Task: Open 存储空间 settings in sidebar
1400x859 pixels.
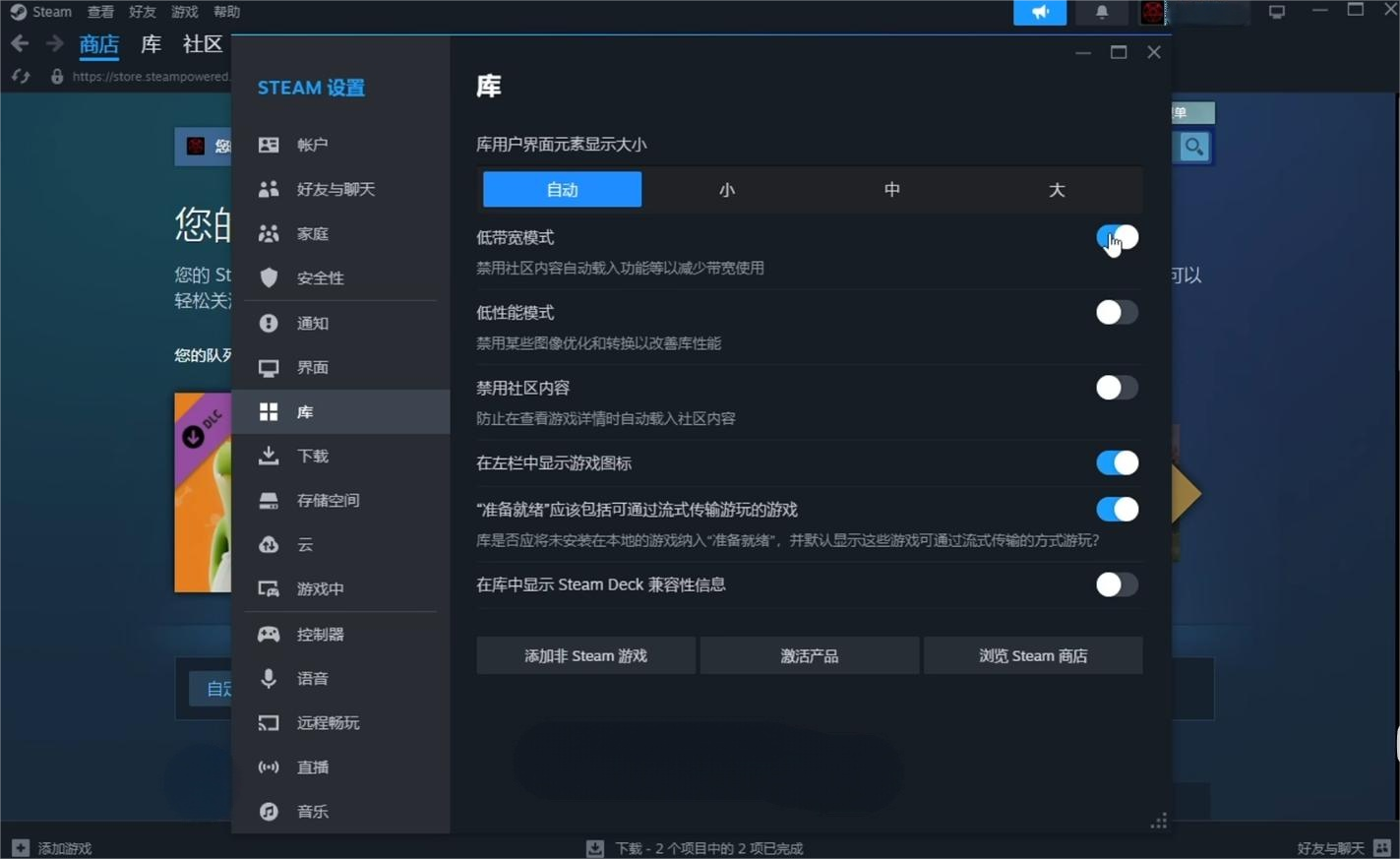Action: click(328, 501)
